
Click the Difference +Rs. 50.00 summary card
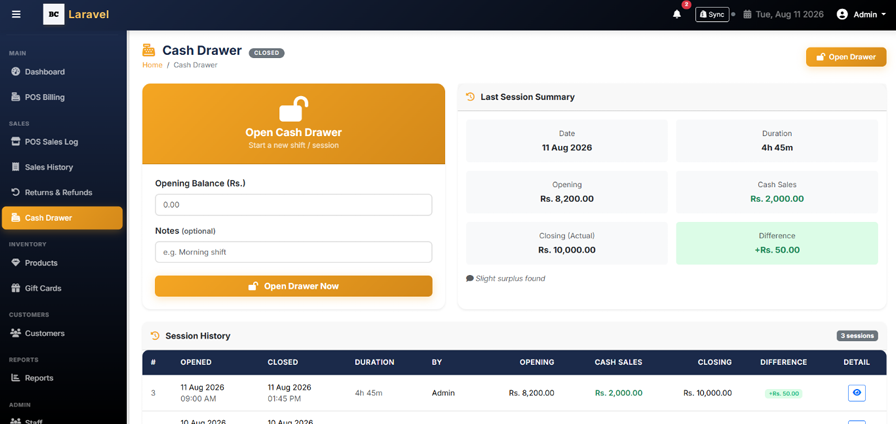777,243
